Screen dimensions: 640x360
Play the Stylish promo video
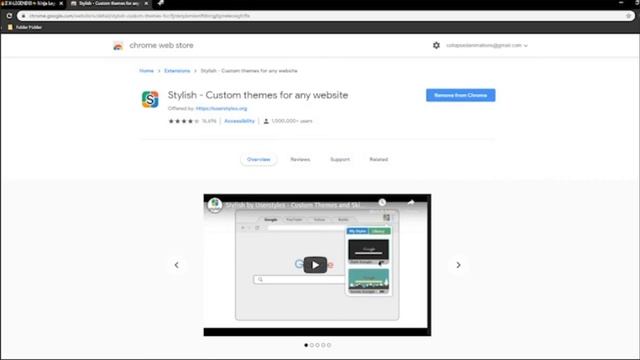pyautogui.click(x=315, y=265)
